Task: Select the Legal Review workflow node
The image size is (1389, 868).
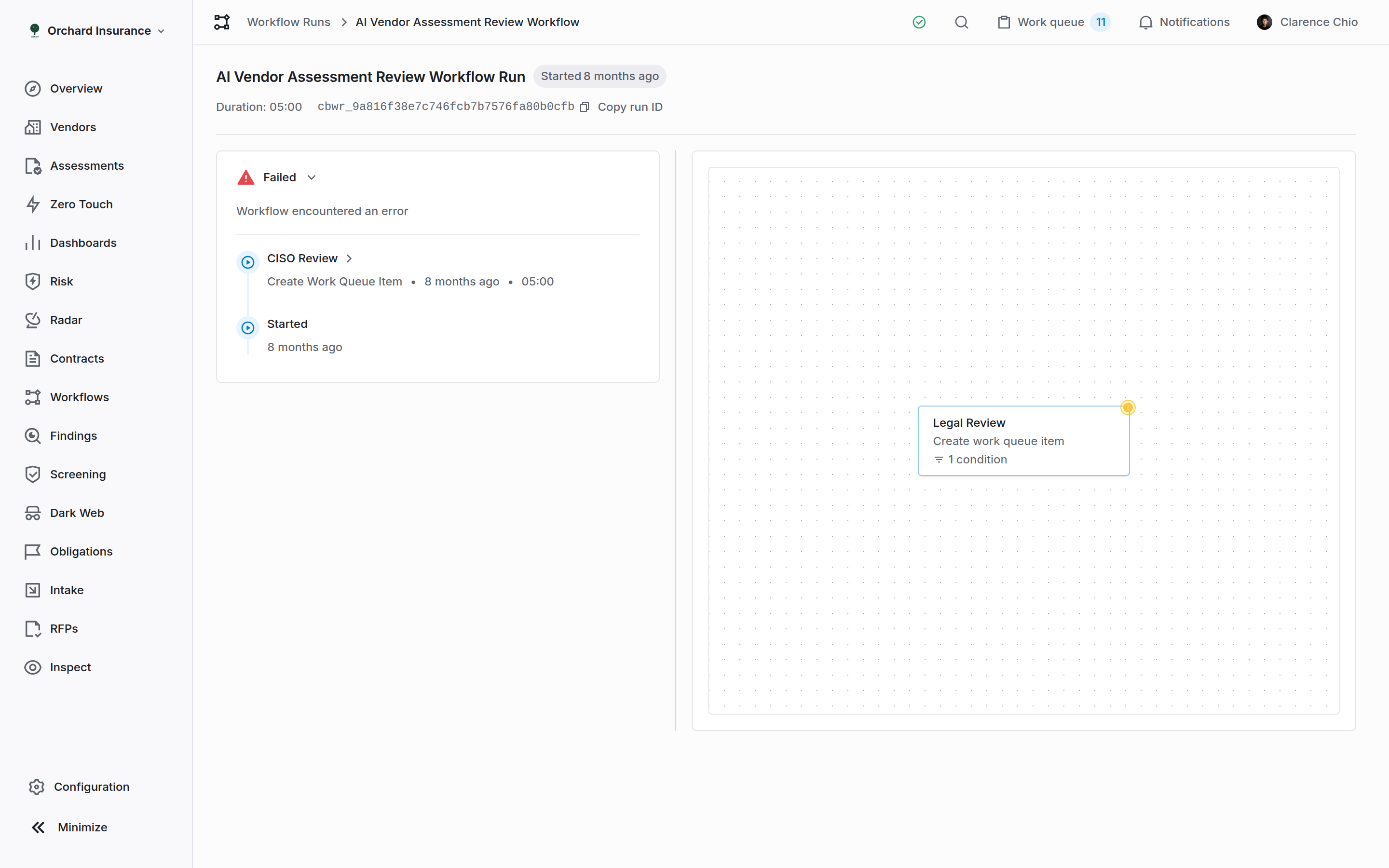Action: [1023, 441]
